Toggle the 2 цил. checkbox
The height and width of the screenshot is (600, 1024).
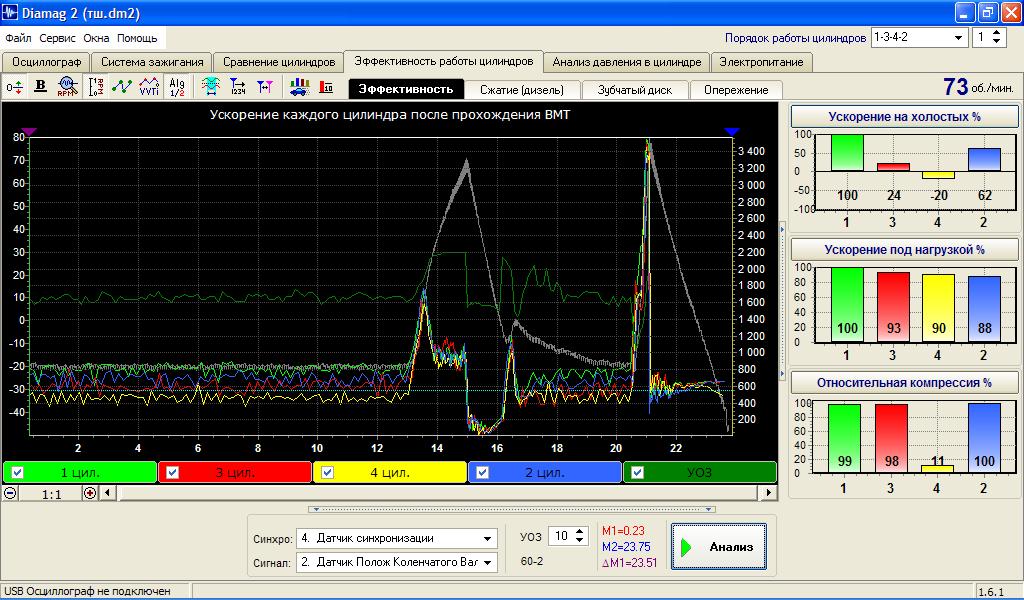coord(482,472)
